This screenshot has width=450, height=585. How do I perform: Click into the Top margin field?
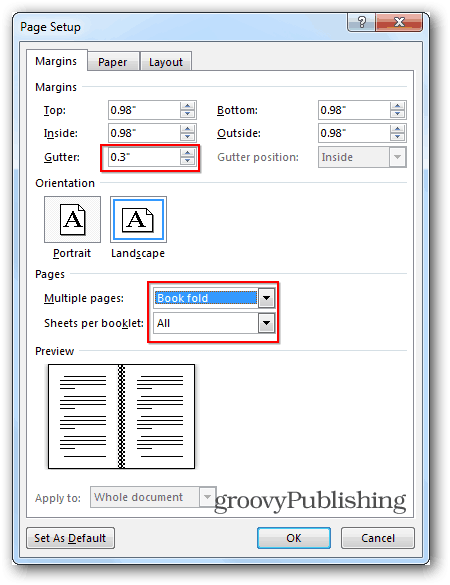(144, 110)
